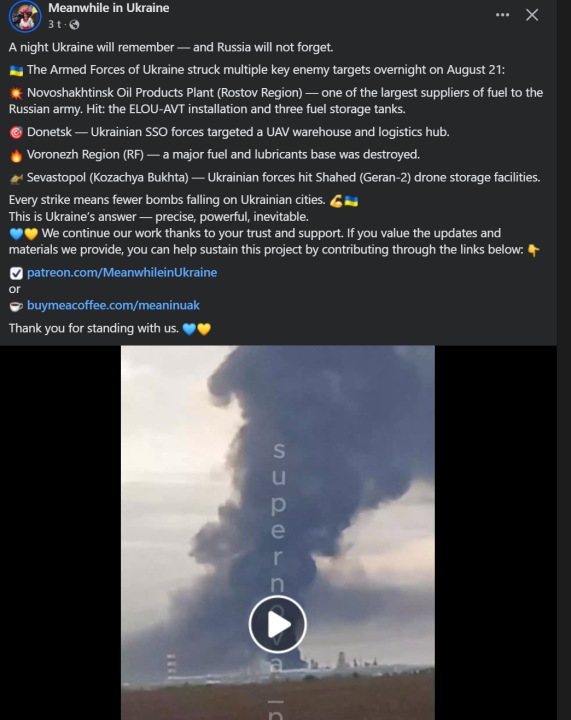Click the dark smoke cloud in video thumbnail
This screenshot has height=720, width=571.
pyautogui.click(x=312, y=459)
